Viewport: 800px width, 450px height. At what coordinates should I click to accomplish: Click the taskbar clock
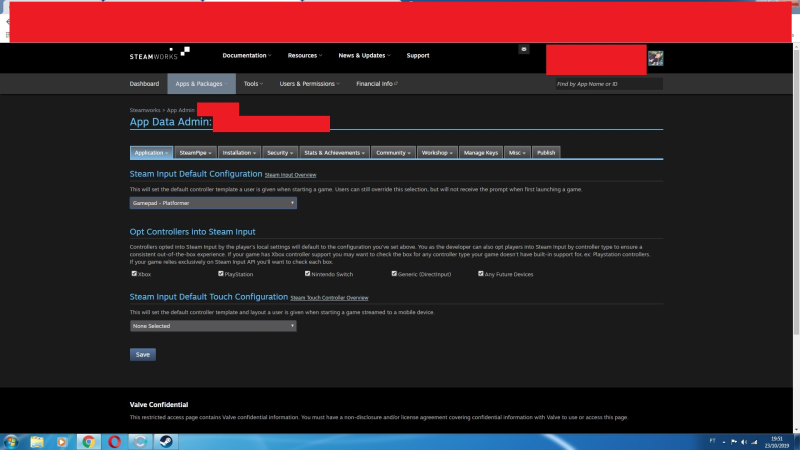[777, 442]
